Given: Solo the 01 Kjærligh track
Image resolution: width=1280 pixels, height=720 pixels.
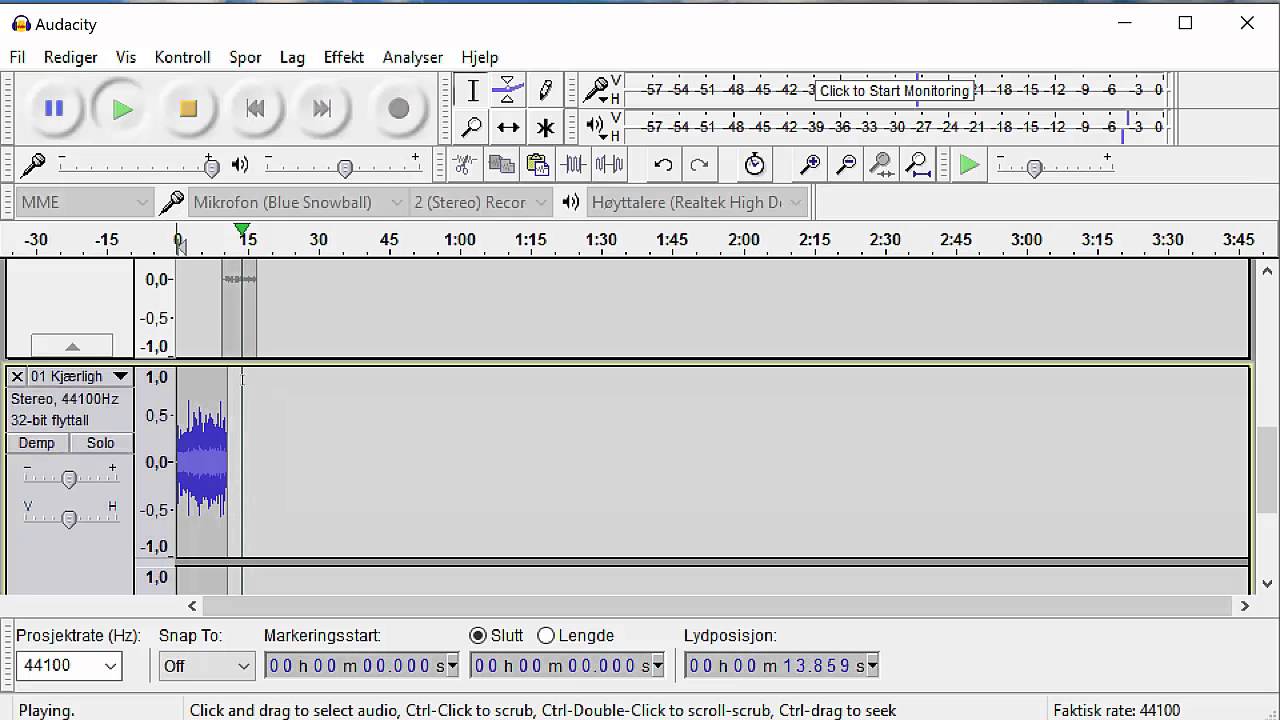Looking at the screenshot, I should coord(100,443).
